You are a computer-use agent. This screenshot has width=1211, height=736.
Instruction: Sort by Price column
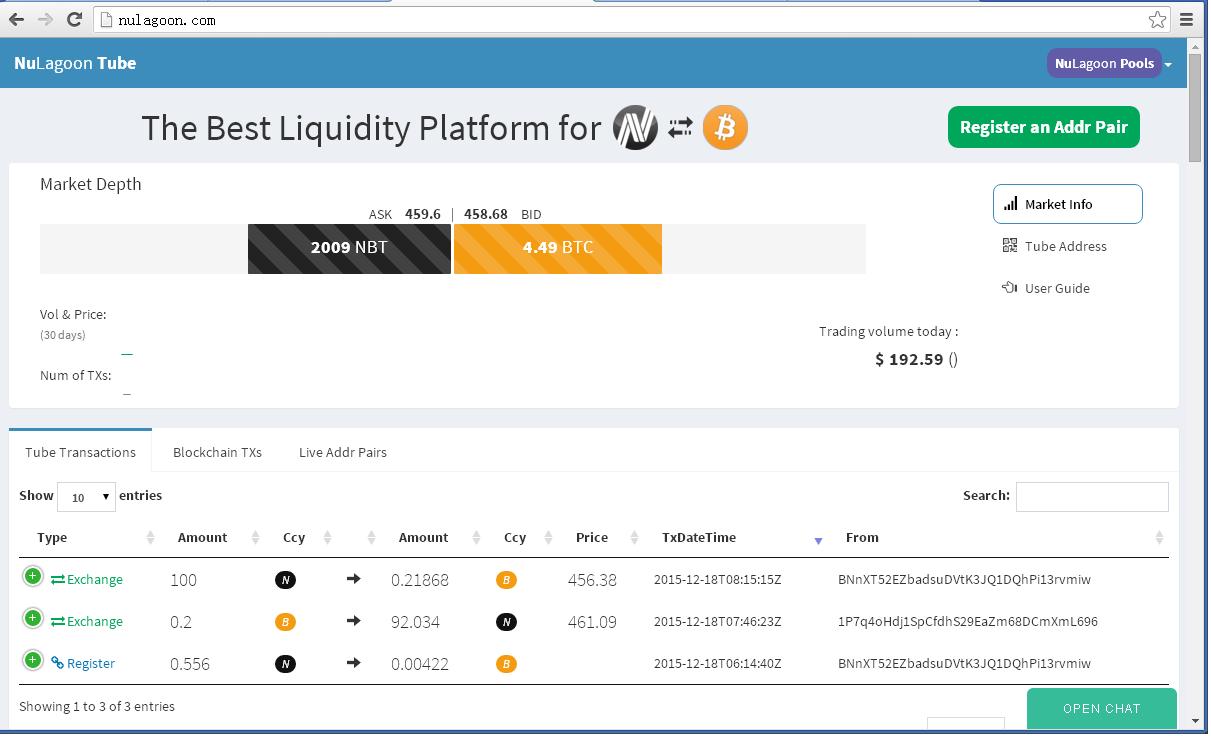(601, 538)
